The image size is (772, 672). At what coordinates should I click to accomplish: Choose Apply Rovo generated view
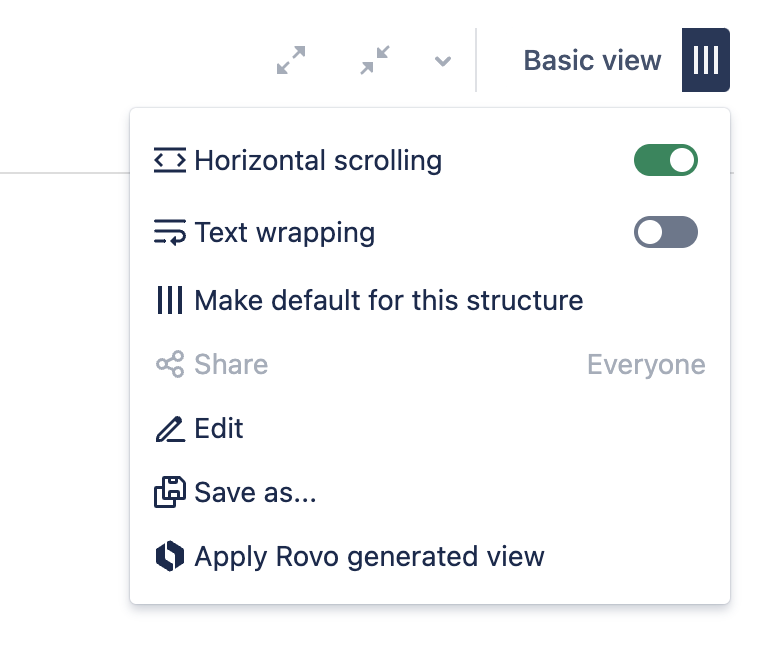pyautogui.click(x=369, y=556)
